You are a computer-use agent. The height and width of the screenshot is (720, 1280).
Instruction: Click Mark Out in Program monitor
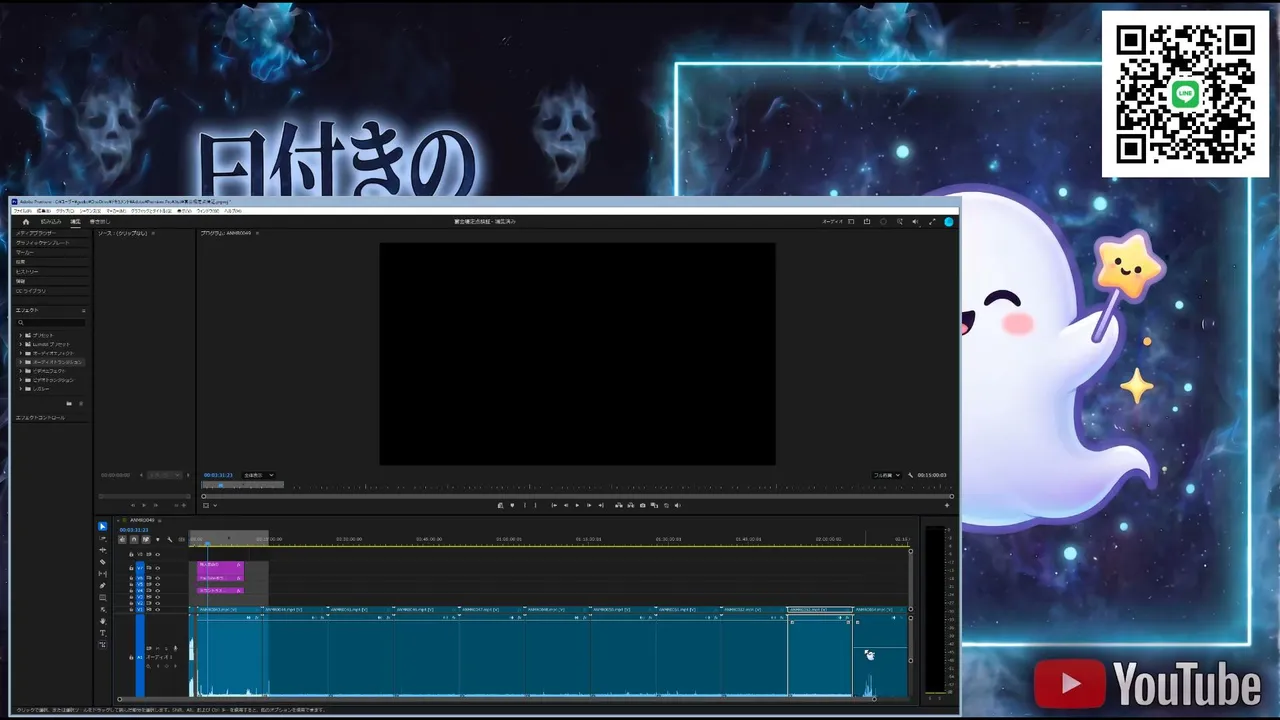(x=536, y=505)
